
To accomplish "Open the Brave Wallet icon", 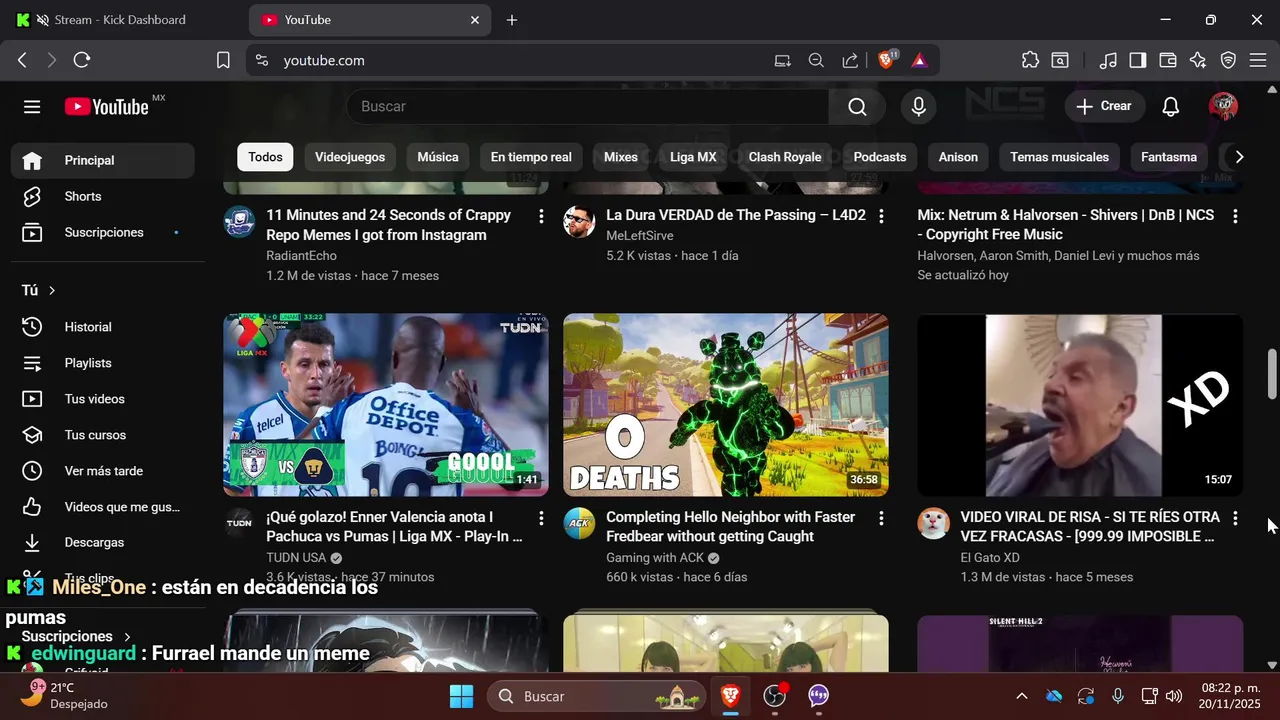I will (1167, 60).
